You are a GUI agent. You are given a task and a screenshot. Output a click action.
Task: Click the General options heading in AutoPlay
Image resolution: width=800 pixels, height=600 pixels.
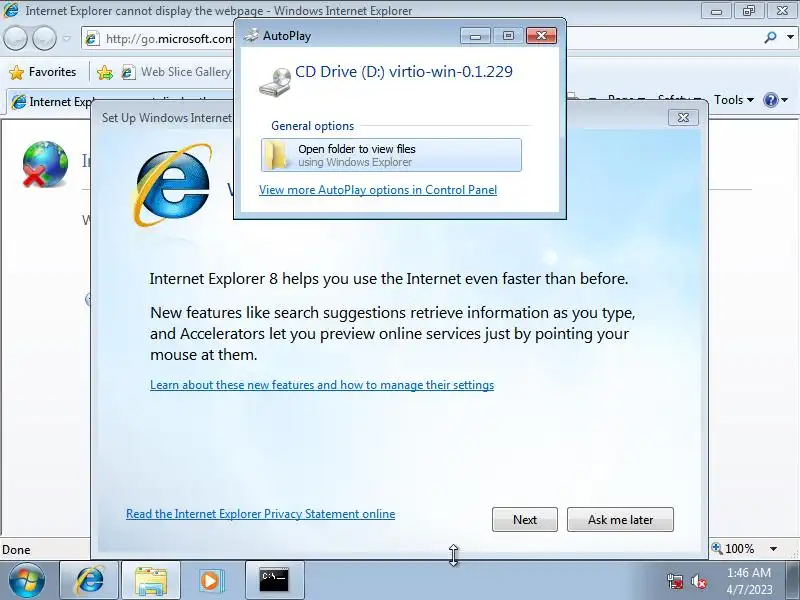(x=312, y=126)
